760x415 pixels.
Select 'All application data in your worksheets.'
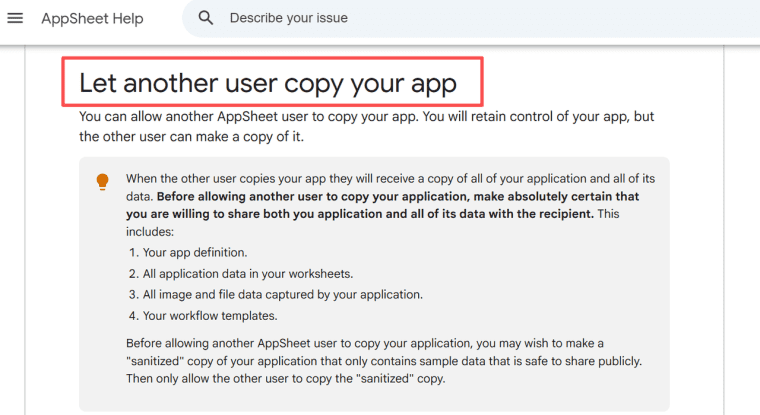point(248,274)
